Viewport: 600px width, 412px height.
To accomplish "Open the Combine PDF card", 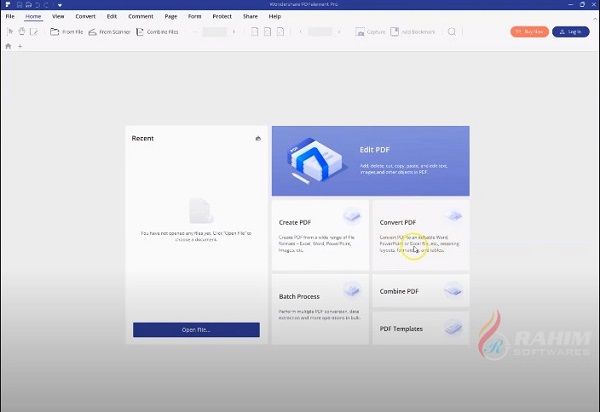I will [x=421, y=291].
